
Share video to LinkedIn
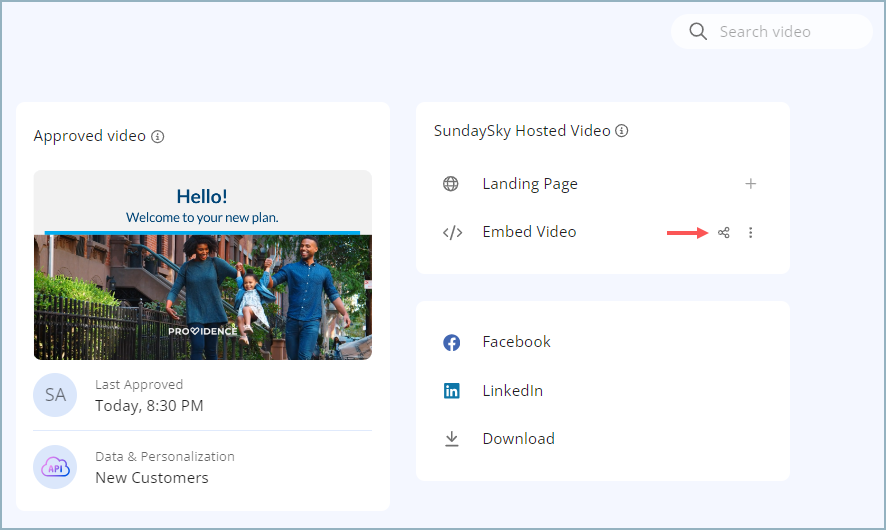point(513,391)
